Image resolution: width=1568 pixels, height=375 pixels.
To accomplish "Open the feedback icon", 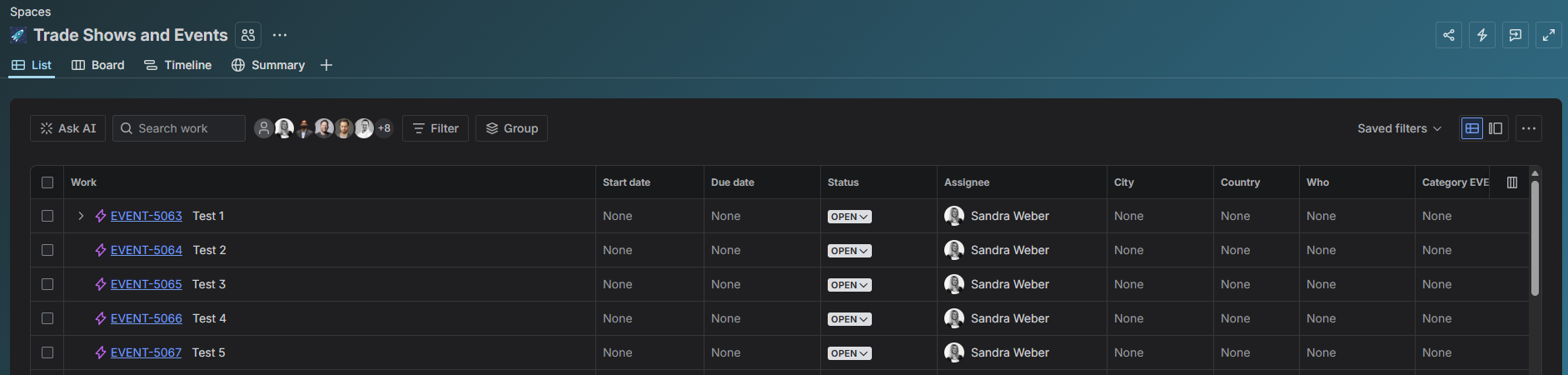I will point(1516,35).
